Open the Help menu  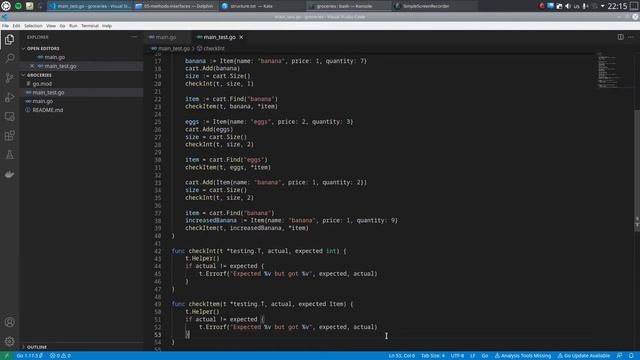click(x=107, y=26)
